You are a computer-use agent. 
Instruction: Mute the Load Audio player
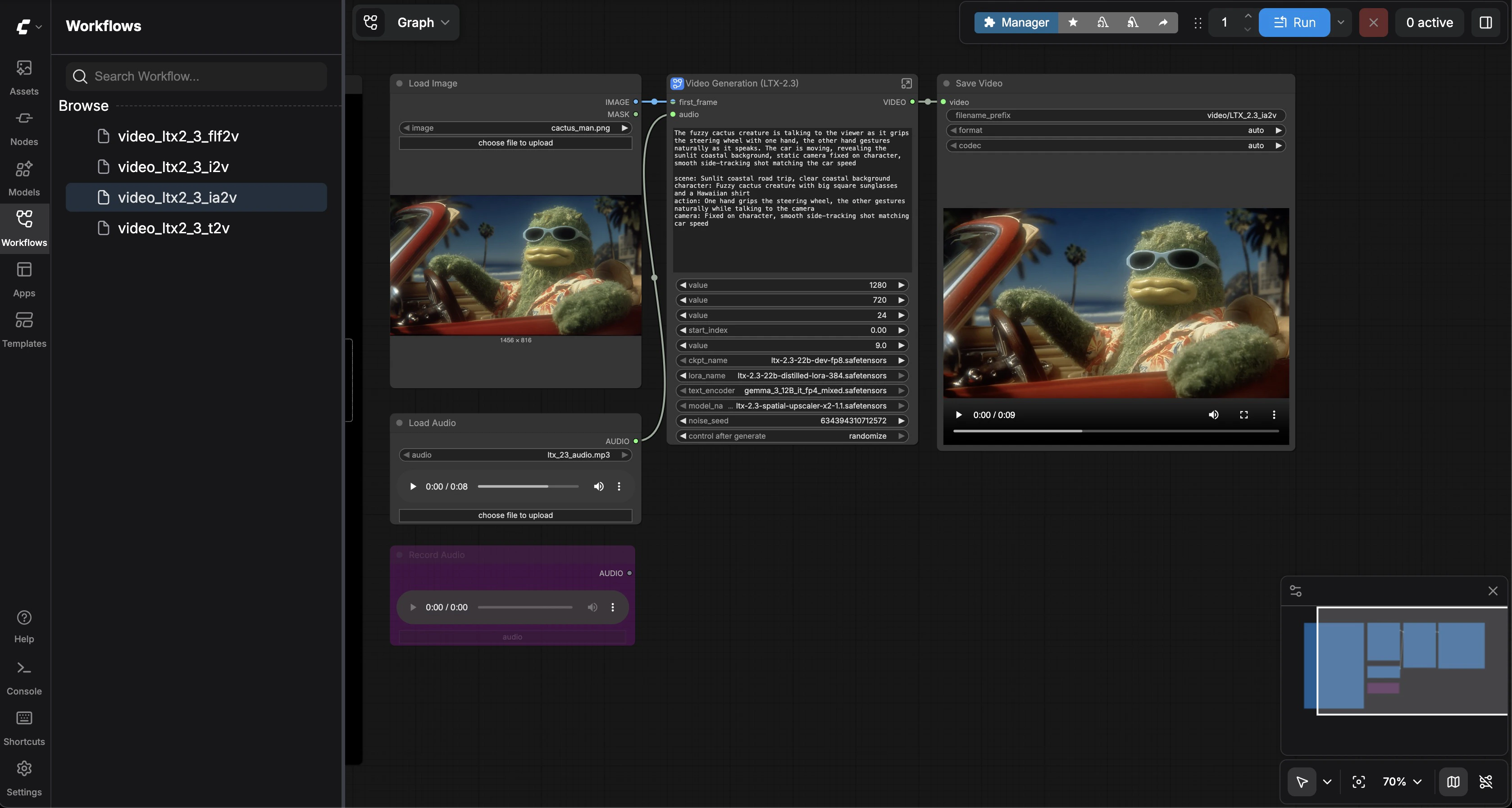(599, 486)
